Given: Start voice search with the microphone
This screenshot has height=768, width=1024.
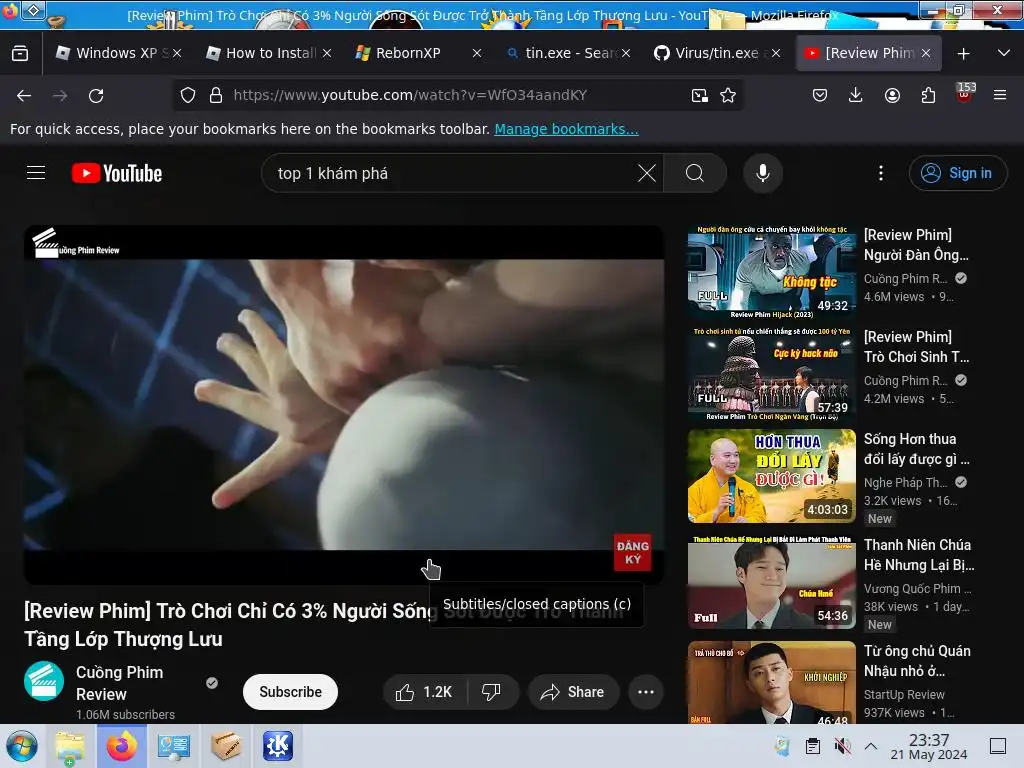Looking at the screenshot, I should [763, 173].
